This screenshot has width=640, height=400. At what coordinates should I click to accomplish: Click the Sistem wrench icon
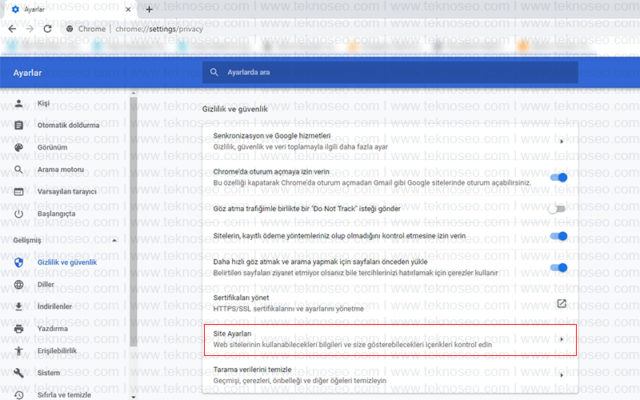(x=19, y=373)
